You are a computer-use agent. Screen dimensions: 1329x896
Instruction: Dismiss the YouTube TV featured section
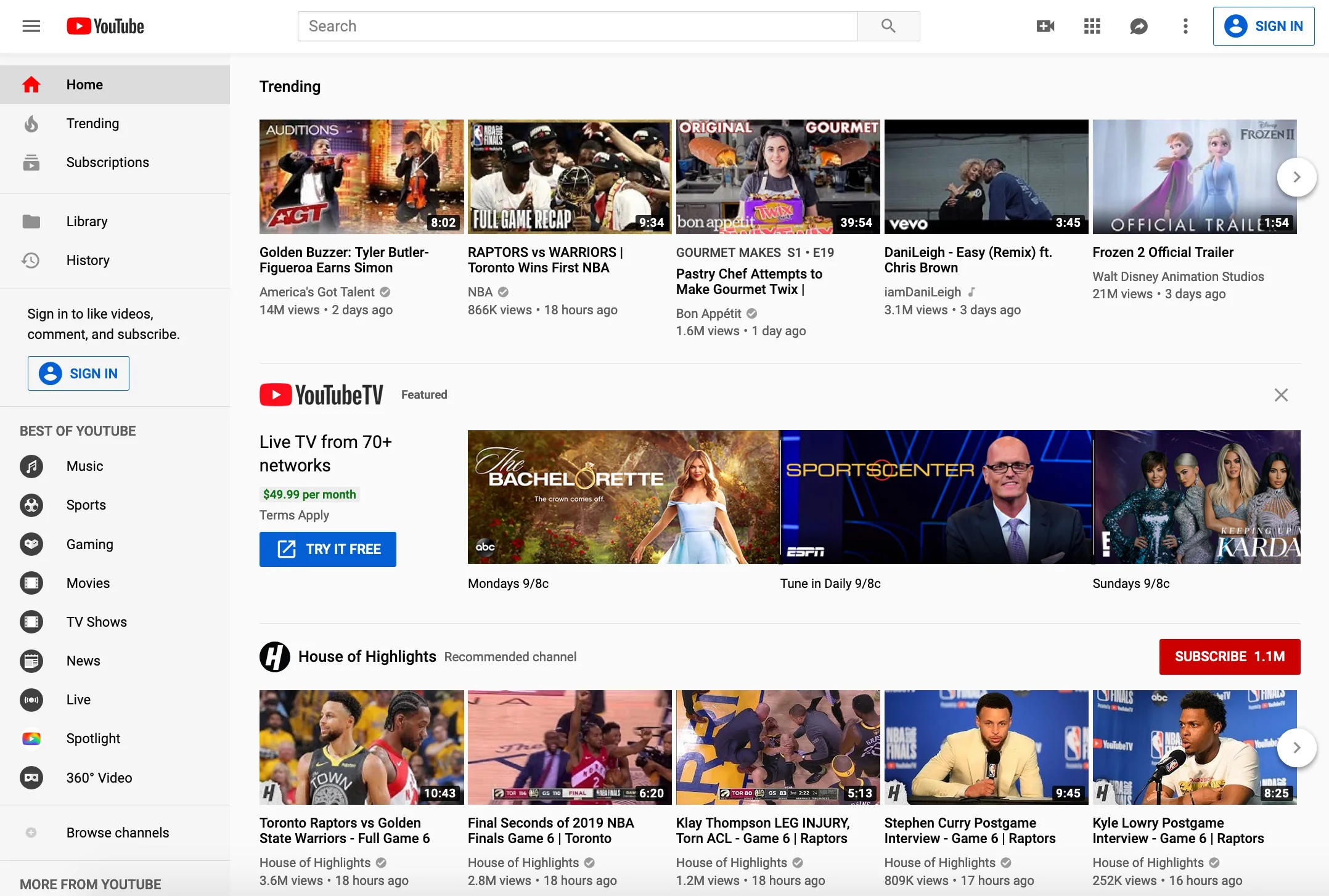pyautogui.click(x=1281, y=395)
